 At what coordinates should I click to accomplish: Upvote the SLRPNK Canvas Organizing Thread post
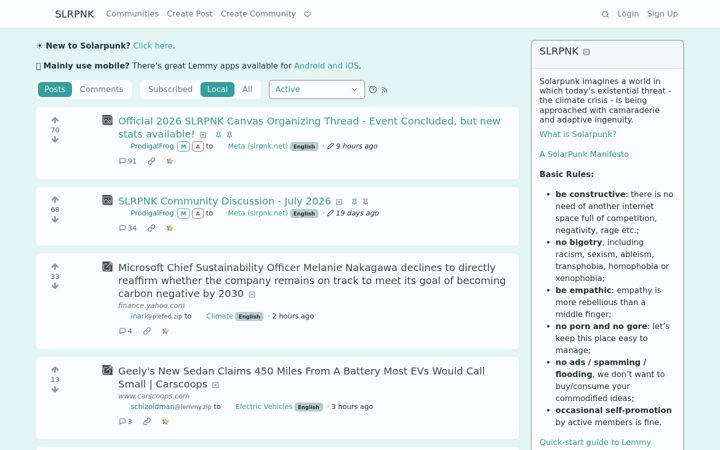pyautogui.click(x=55, y=120)
